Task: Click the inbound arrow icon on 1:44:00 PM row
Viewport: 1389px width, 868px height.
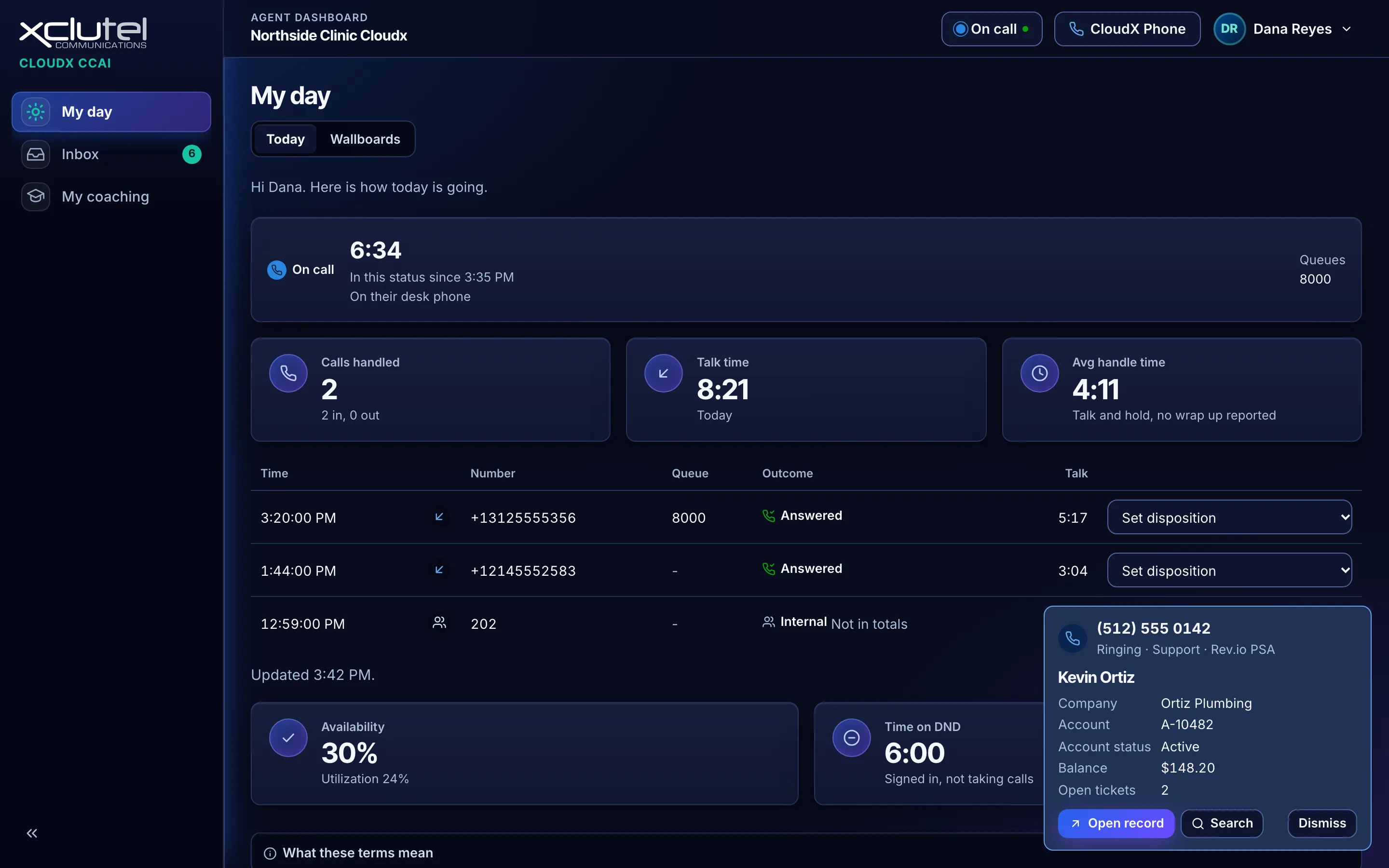Action: [439, 570]
